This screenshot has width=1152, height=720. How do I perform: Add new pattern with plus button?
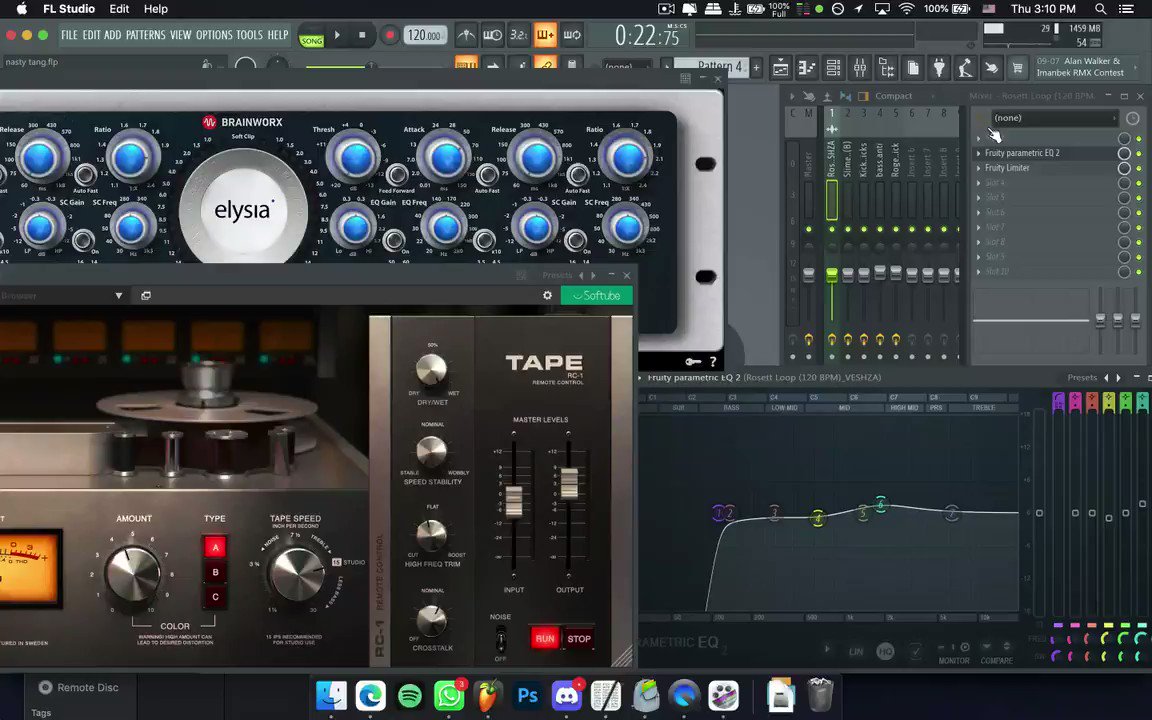[756, 68]
